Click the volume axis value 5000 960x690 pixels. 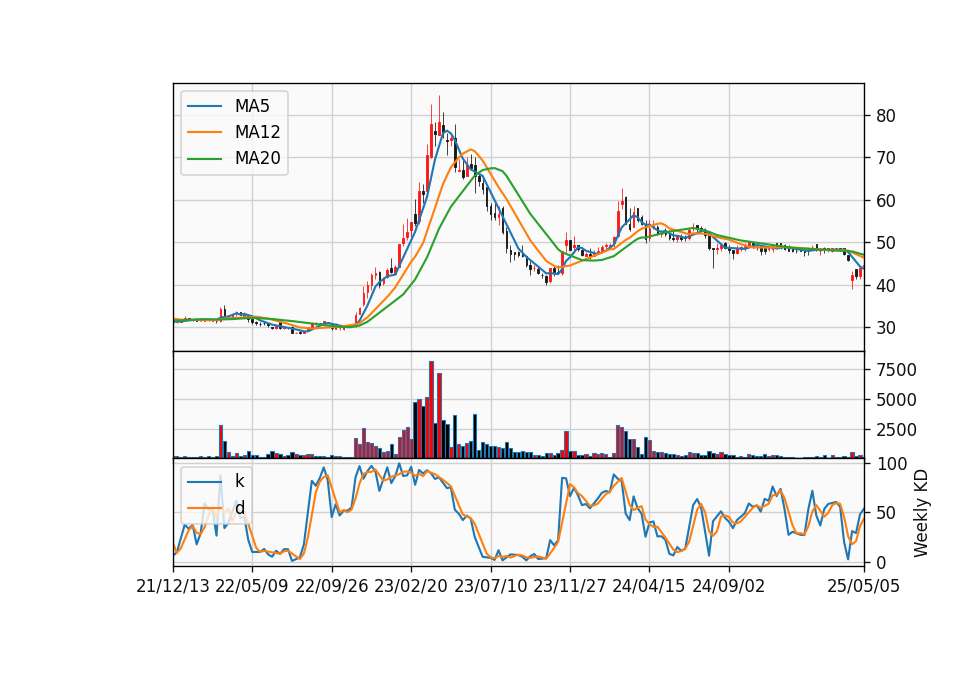pos(896,400)
